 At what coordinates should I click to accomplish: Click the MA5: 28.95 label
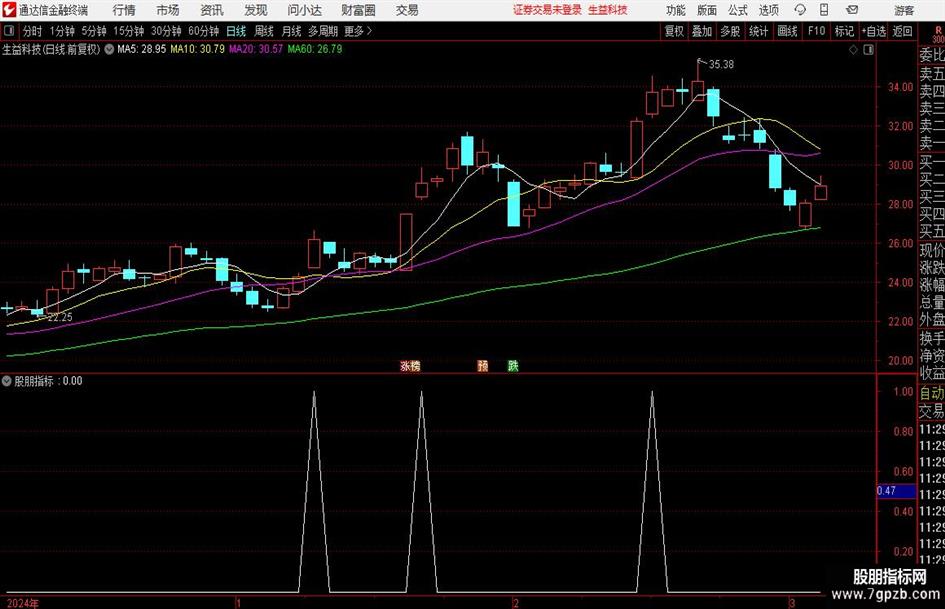pyautogui.click(x=142, y=49)
